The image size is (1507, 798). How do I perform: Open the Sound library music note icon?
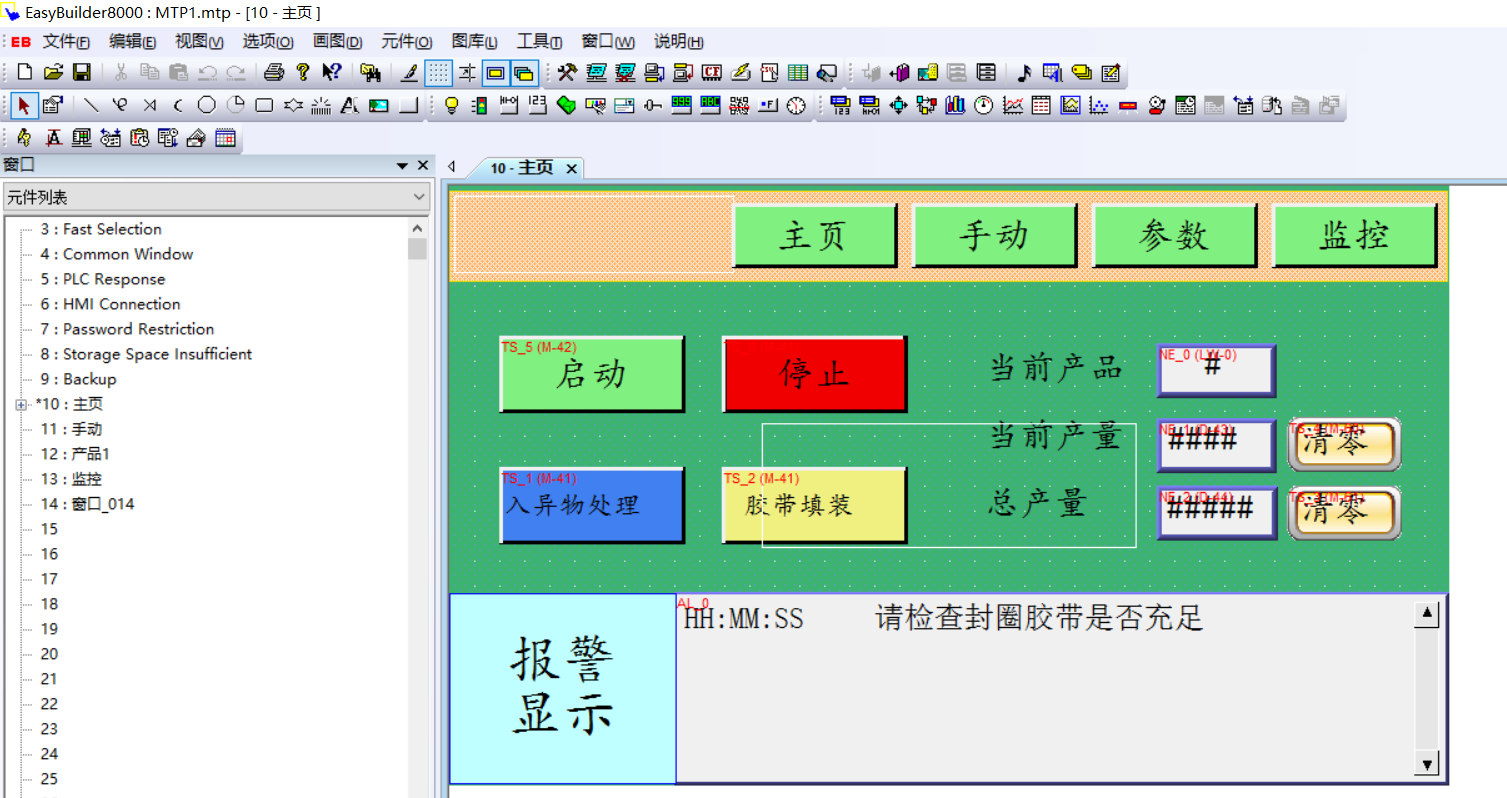(x=1023, y=72)
